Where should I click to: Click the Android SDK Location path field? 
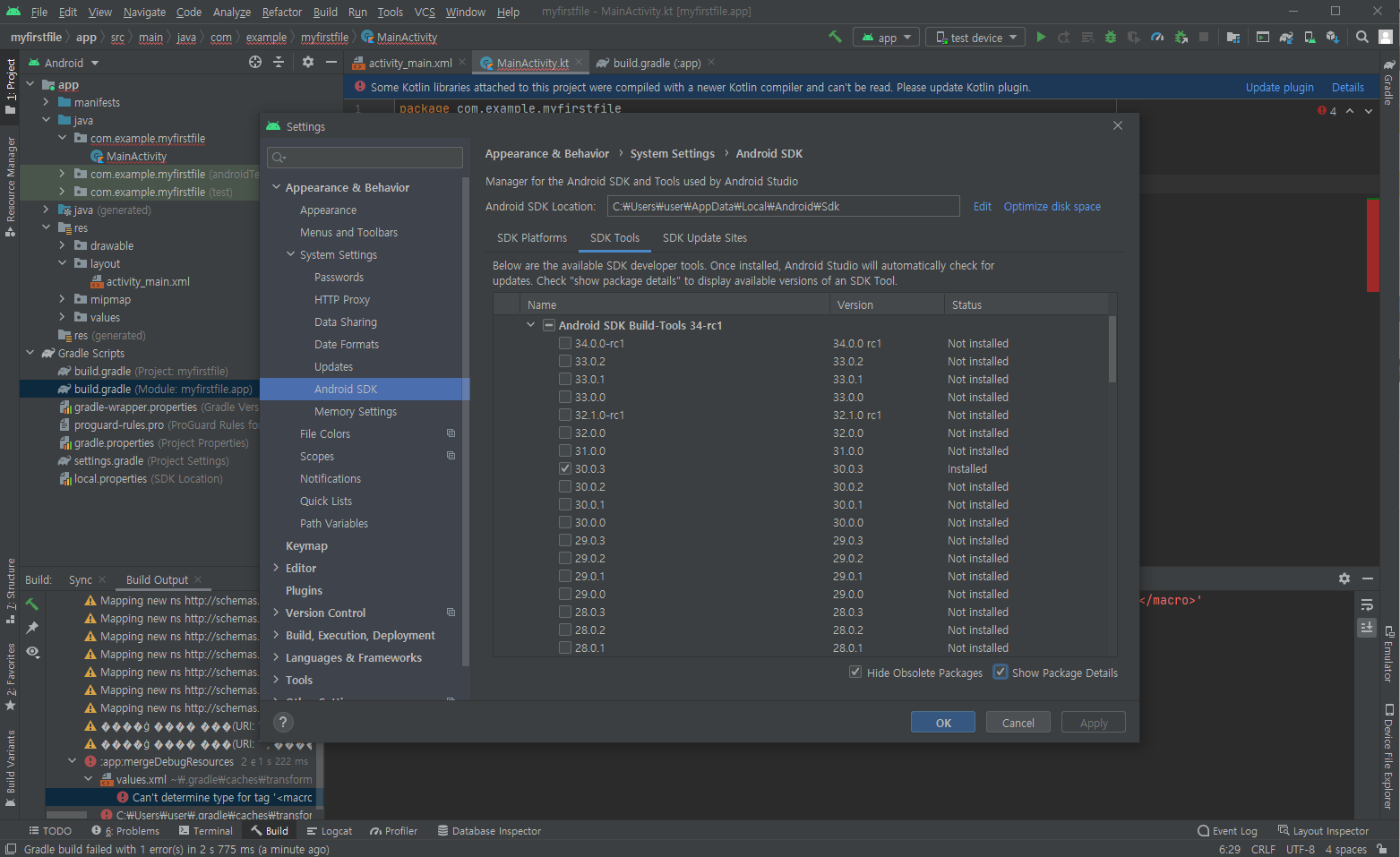point(784,206)
